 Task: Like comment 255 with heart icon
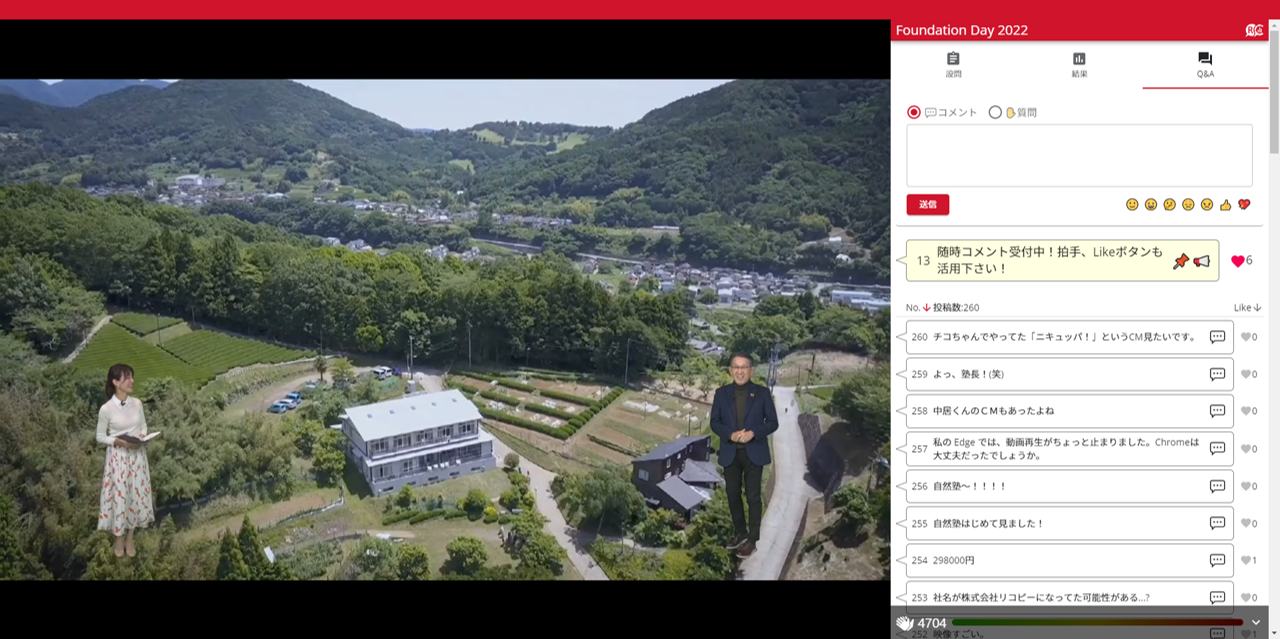tap(1246, 523)
